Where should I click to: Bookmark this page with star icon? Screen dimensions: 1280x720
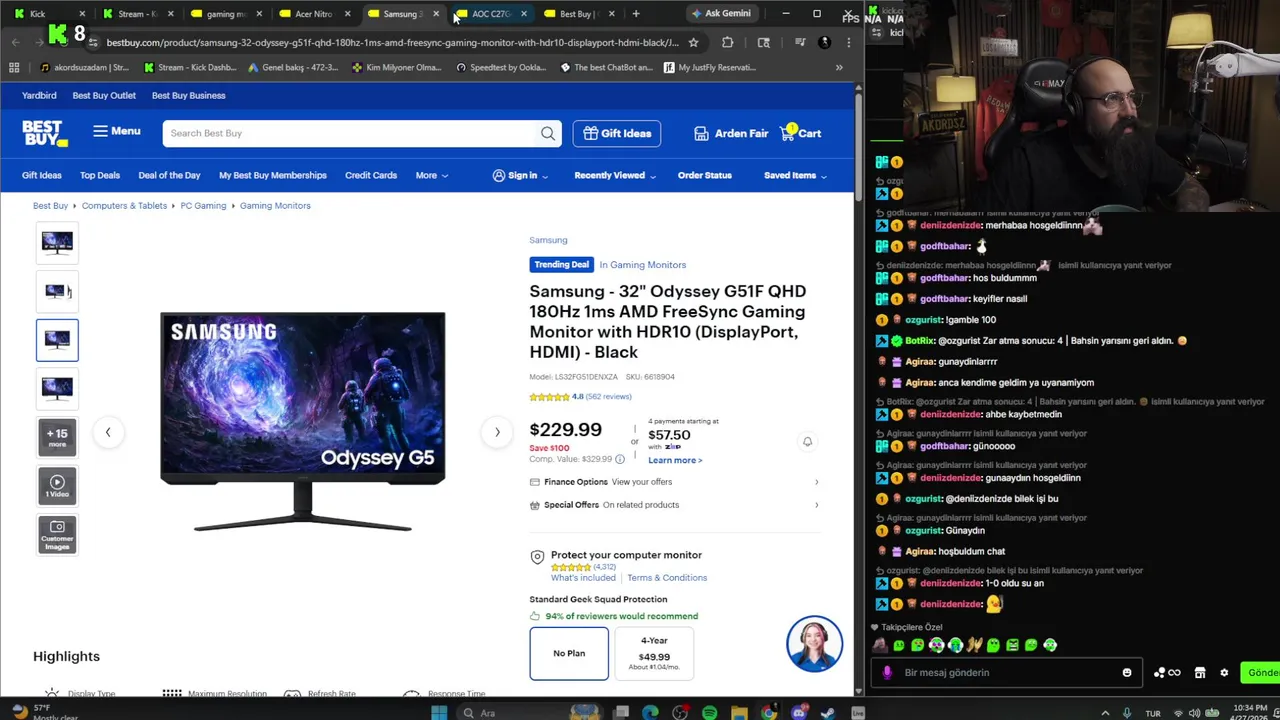pyautogui.click(x=693, y=42)
